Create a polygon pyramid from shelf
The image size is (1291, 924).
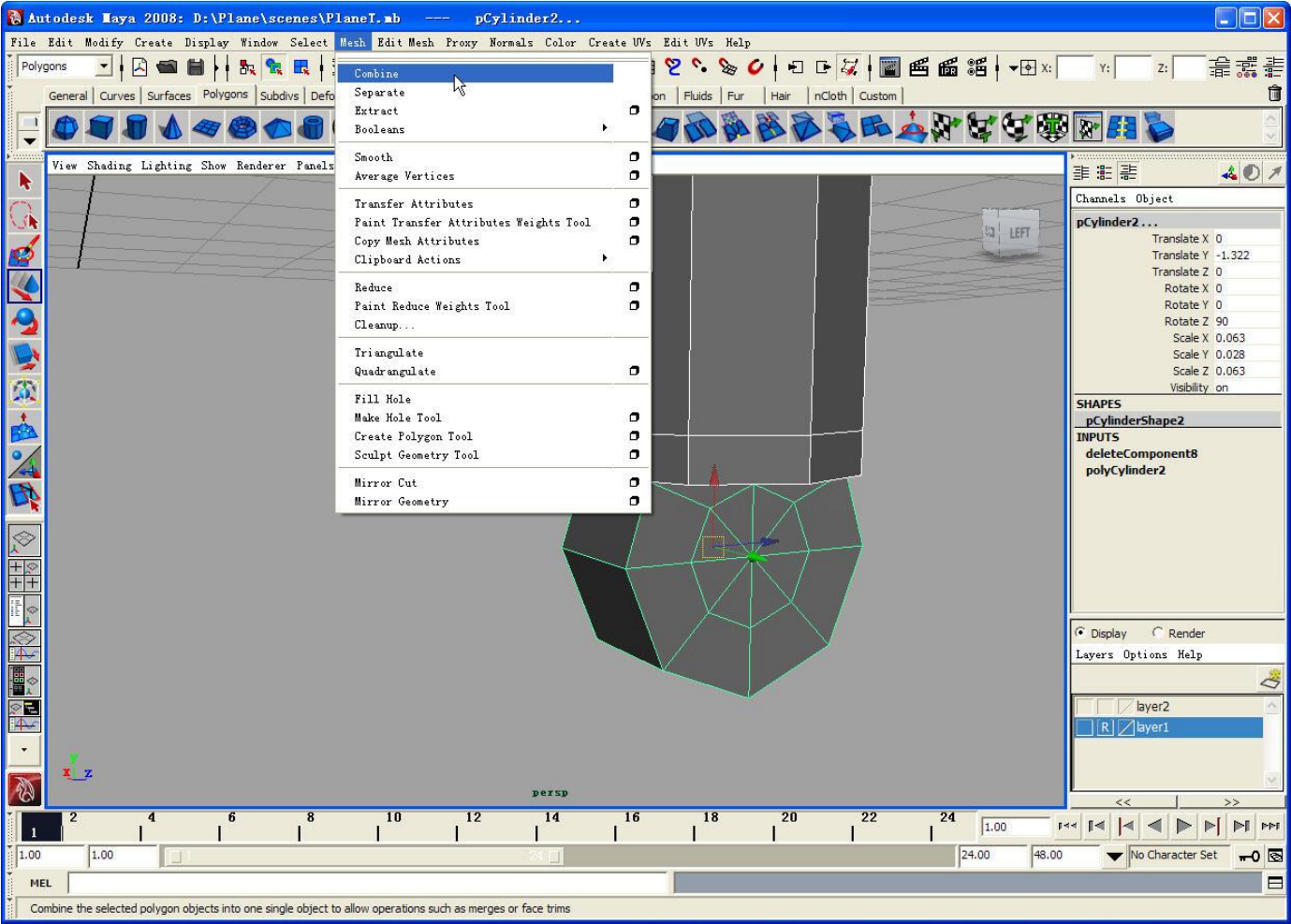point(277,127)
